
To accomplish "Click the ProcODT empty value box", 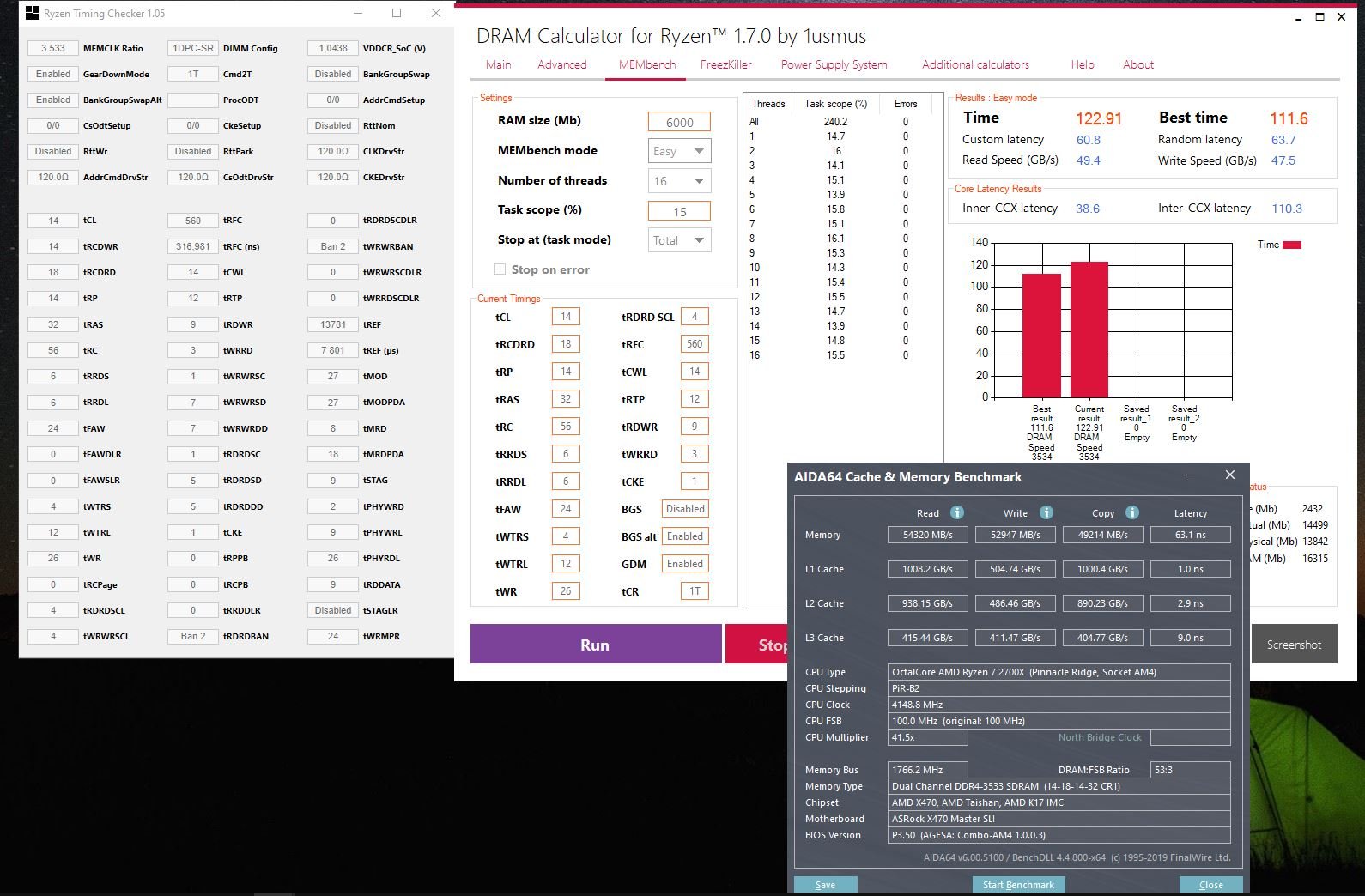I will (x=193, y=100).
